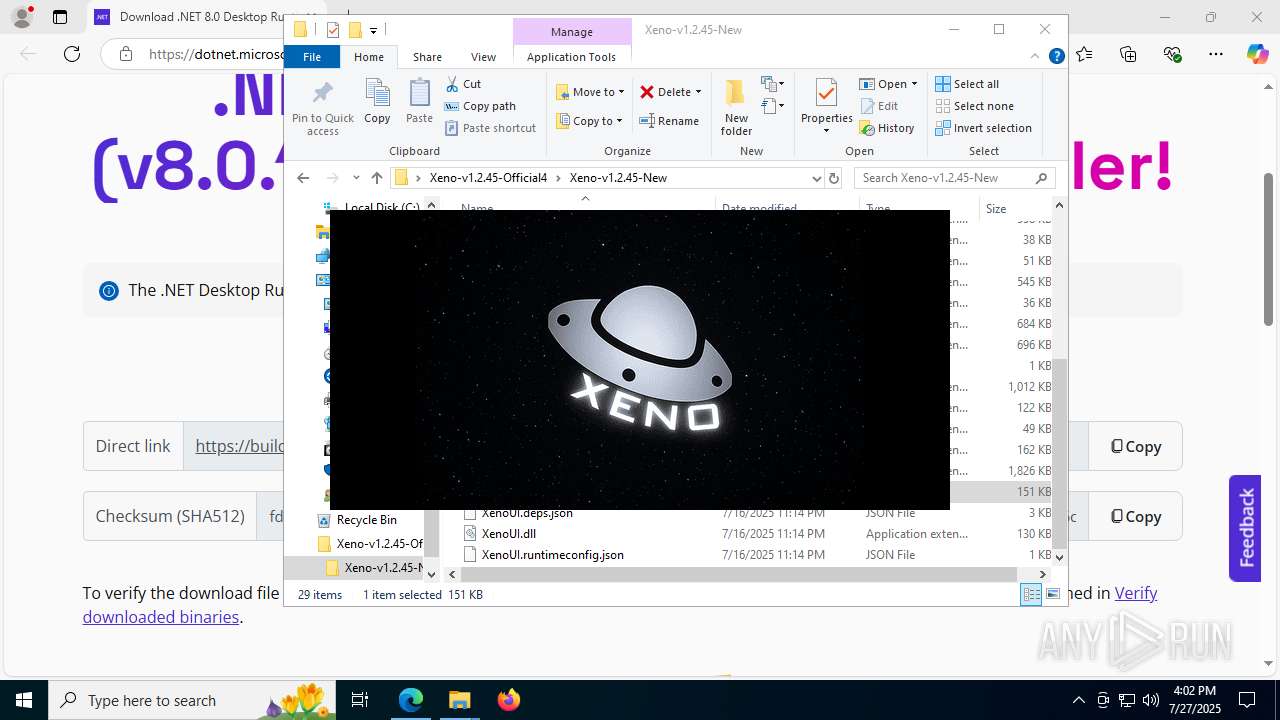
Task: Click the Pin to Quick access icon
Action: point(322,94)
